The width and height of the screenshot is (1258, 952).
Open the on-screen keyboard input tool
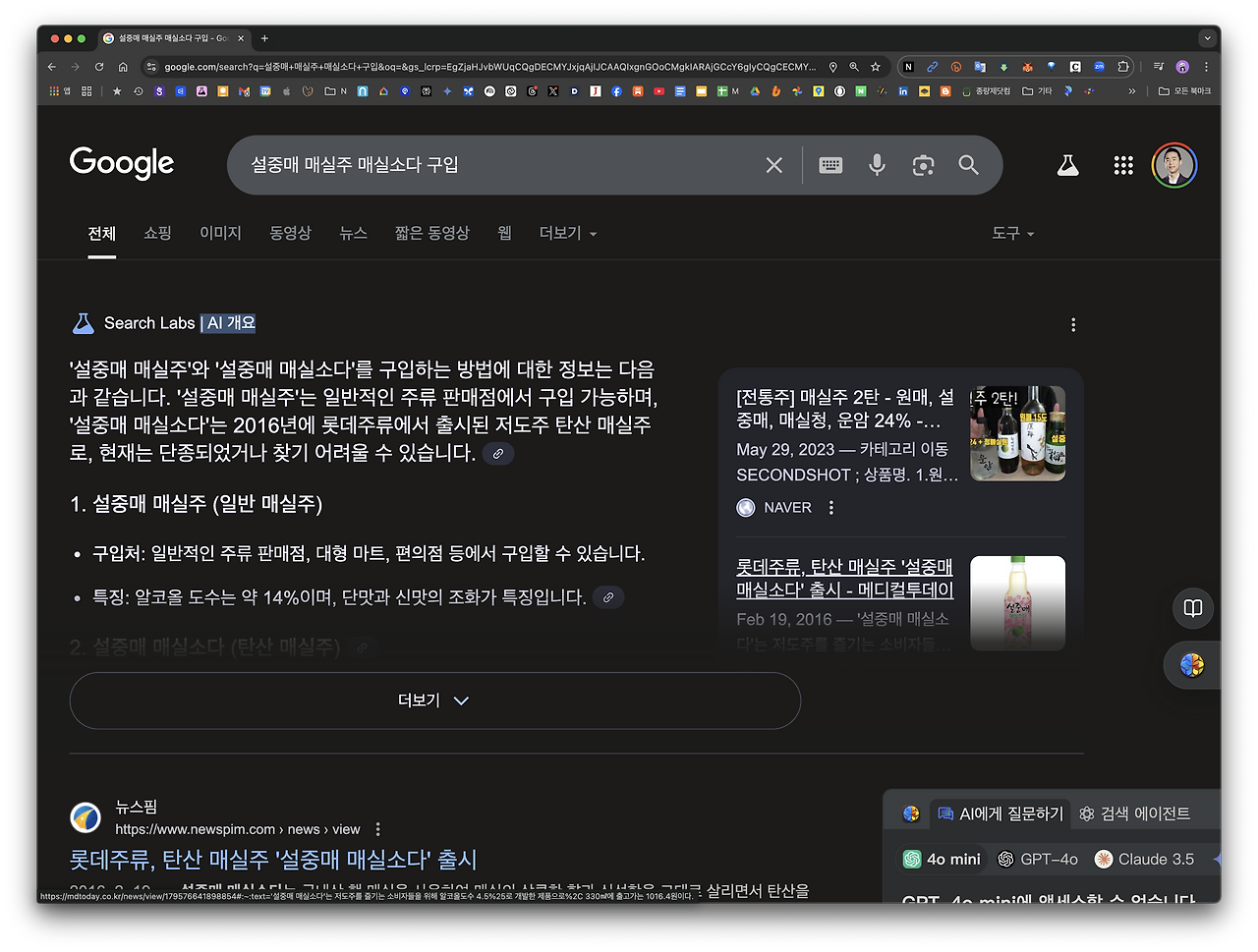pyautogui.click(x=830, y=165)
